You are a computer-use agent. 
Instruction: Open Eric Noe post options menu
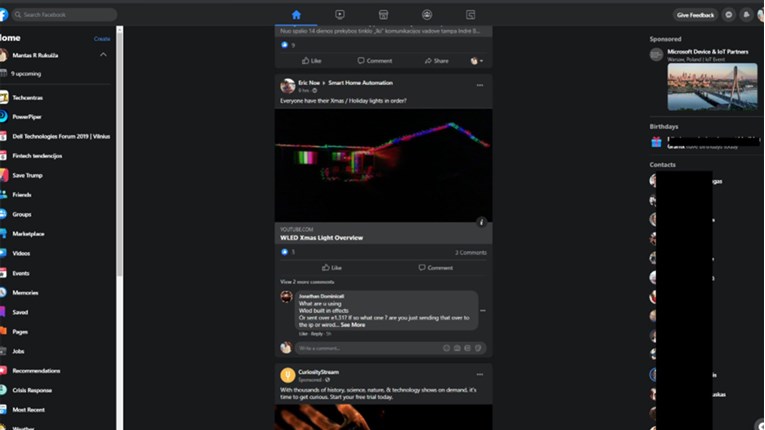pyautogui.click(x=480, y=85)
